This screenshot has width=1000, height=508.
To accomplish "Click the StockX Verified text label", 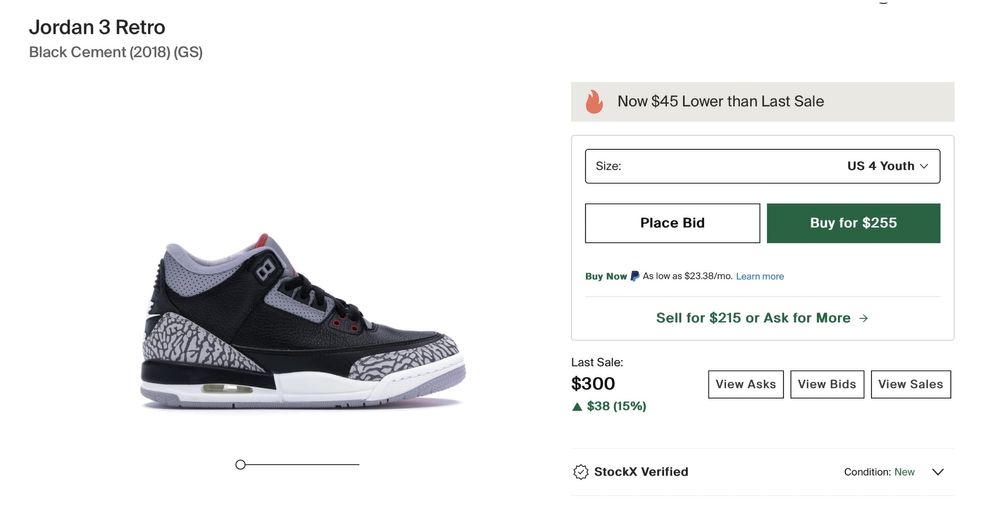I will coord(641,472).
